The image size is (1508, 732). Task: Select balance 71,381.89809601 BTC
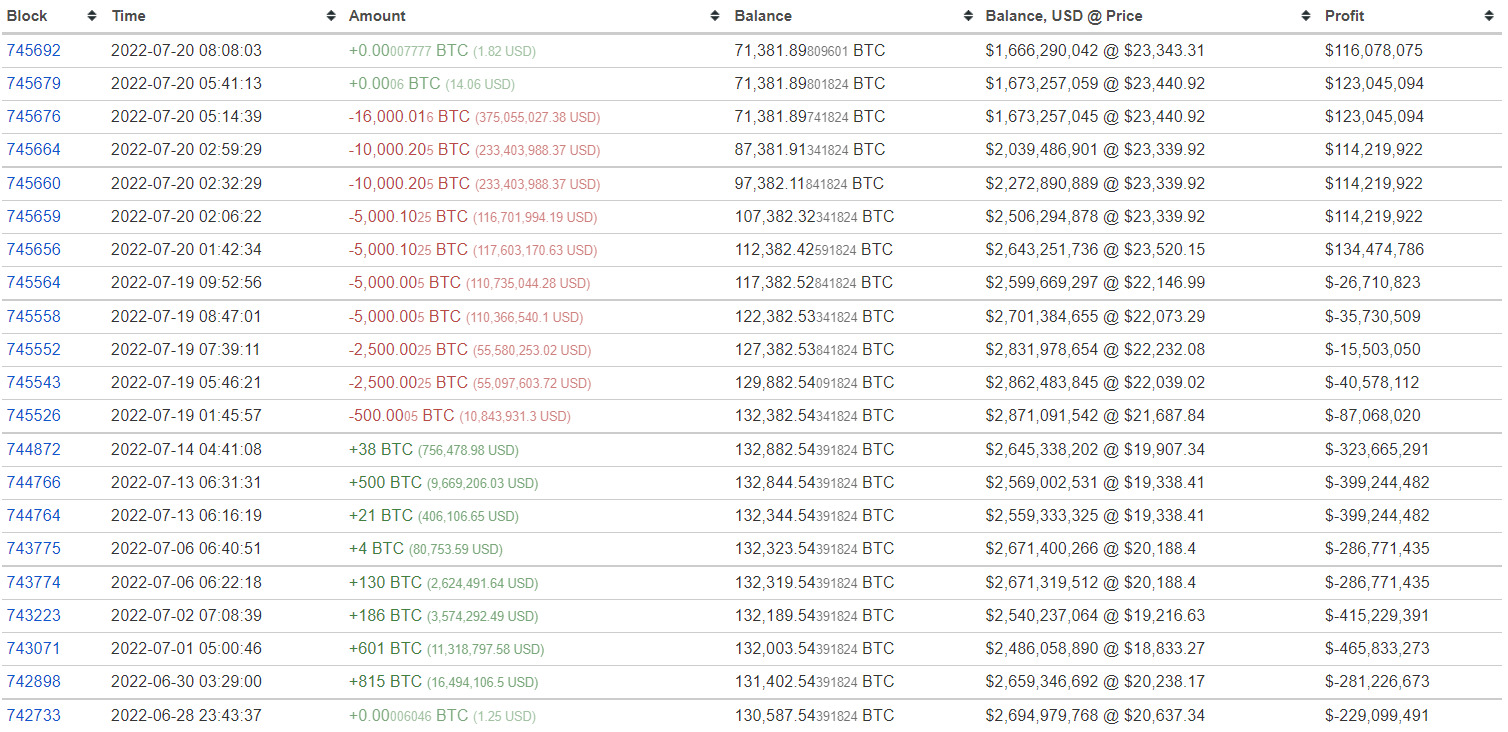[810, 50]
